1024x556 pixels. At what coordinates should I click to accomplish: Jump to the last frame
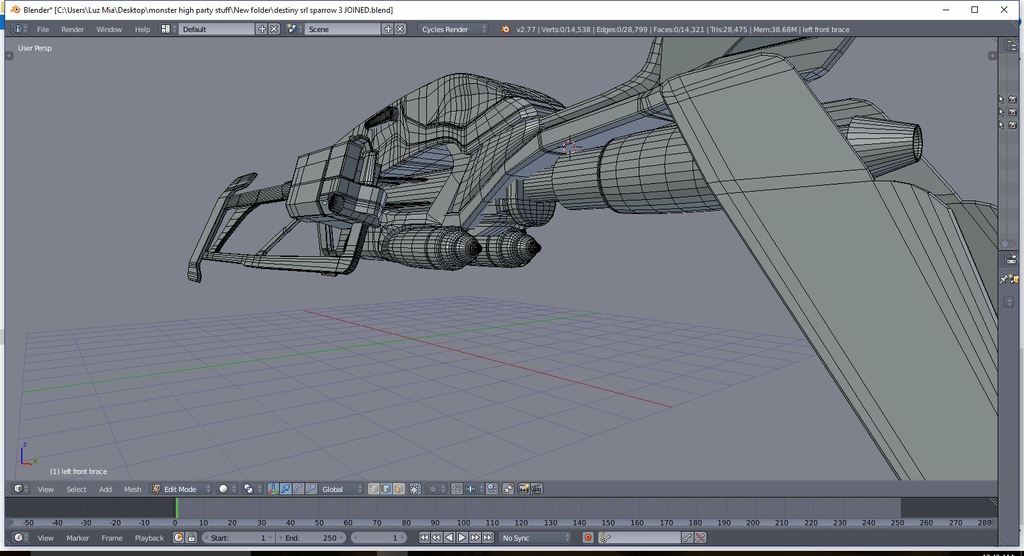(x=488, y=538)
